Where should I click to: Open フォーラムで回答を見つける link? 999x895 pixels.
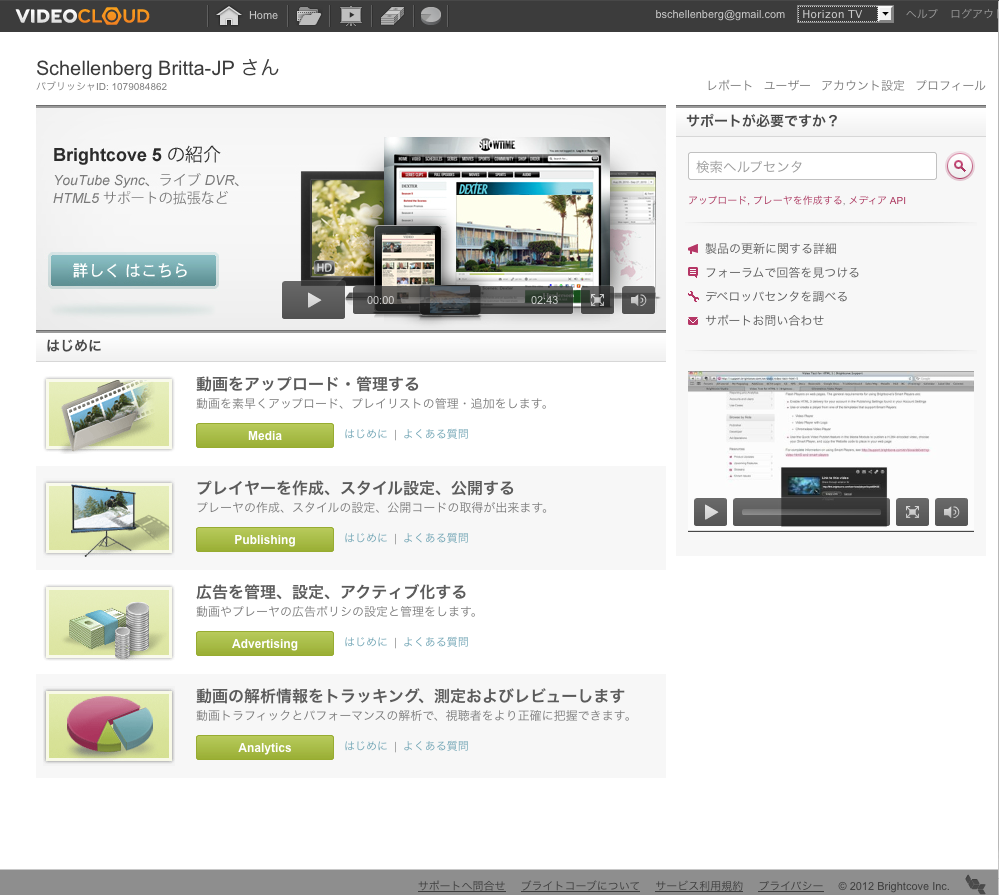point(782,272)
